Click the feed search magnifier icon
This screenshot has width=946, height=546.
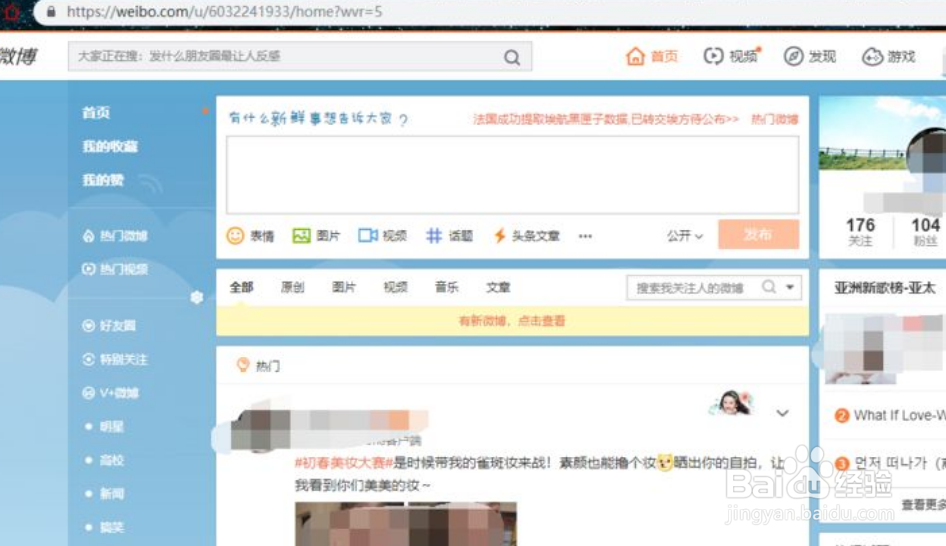(769, 287)
